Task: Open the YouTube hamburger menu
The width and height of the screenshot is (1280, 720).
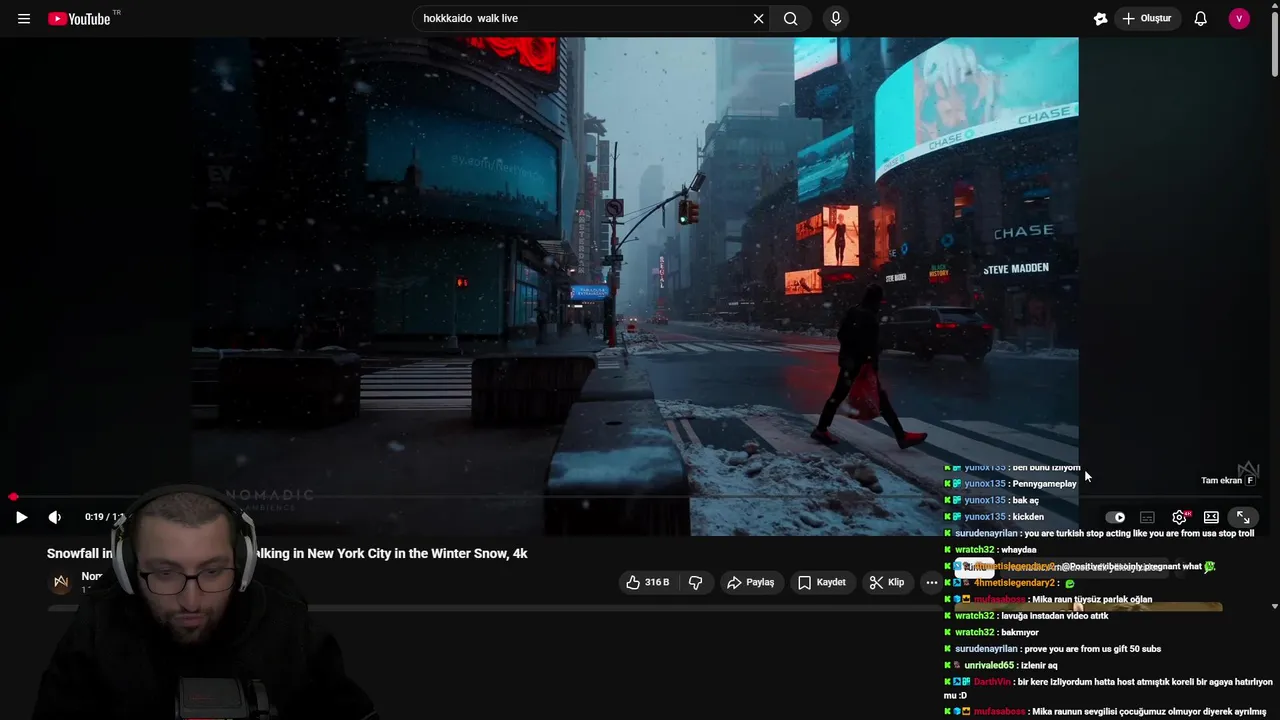Action: pyautogui.click(x=24, y=19)
